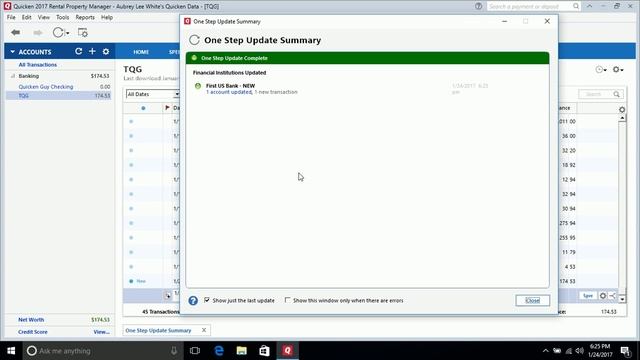Image resolution: width=640 pixels, height=360 pixels.
Task: Click View next to Credit Score
Action: (101, 332)
